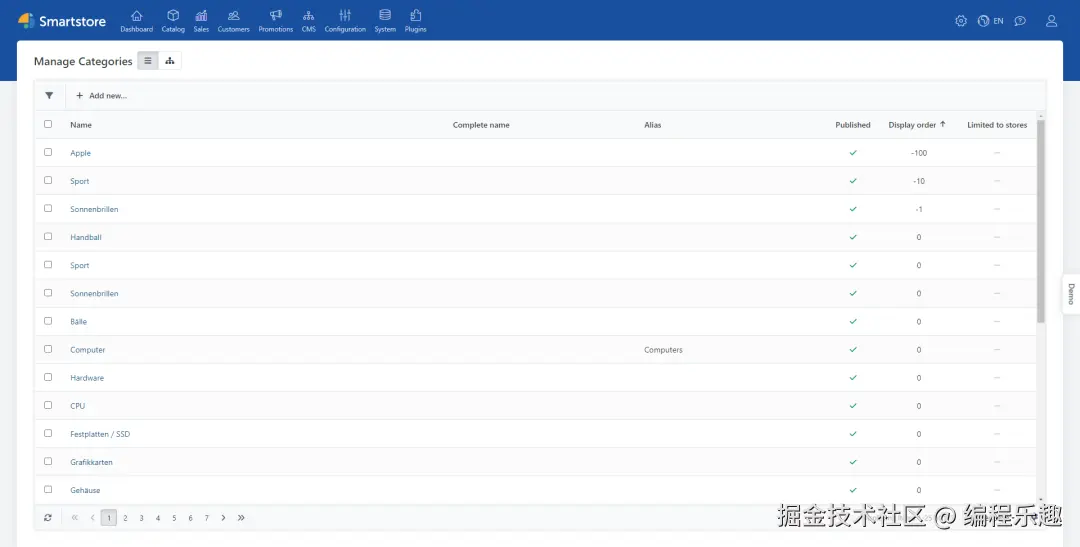Click the Display order sort arrow header
Image resolution: width=1080 pixels, height=547 pixels.
[x=917, y=125]
